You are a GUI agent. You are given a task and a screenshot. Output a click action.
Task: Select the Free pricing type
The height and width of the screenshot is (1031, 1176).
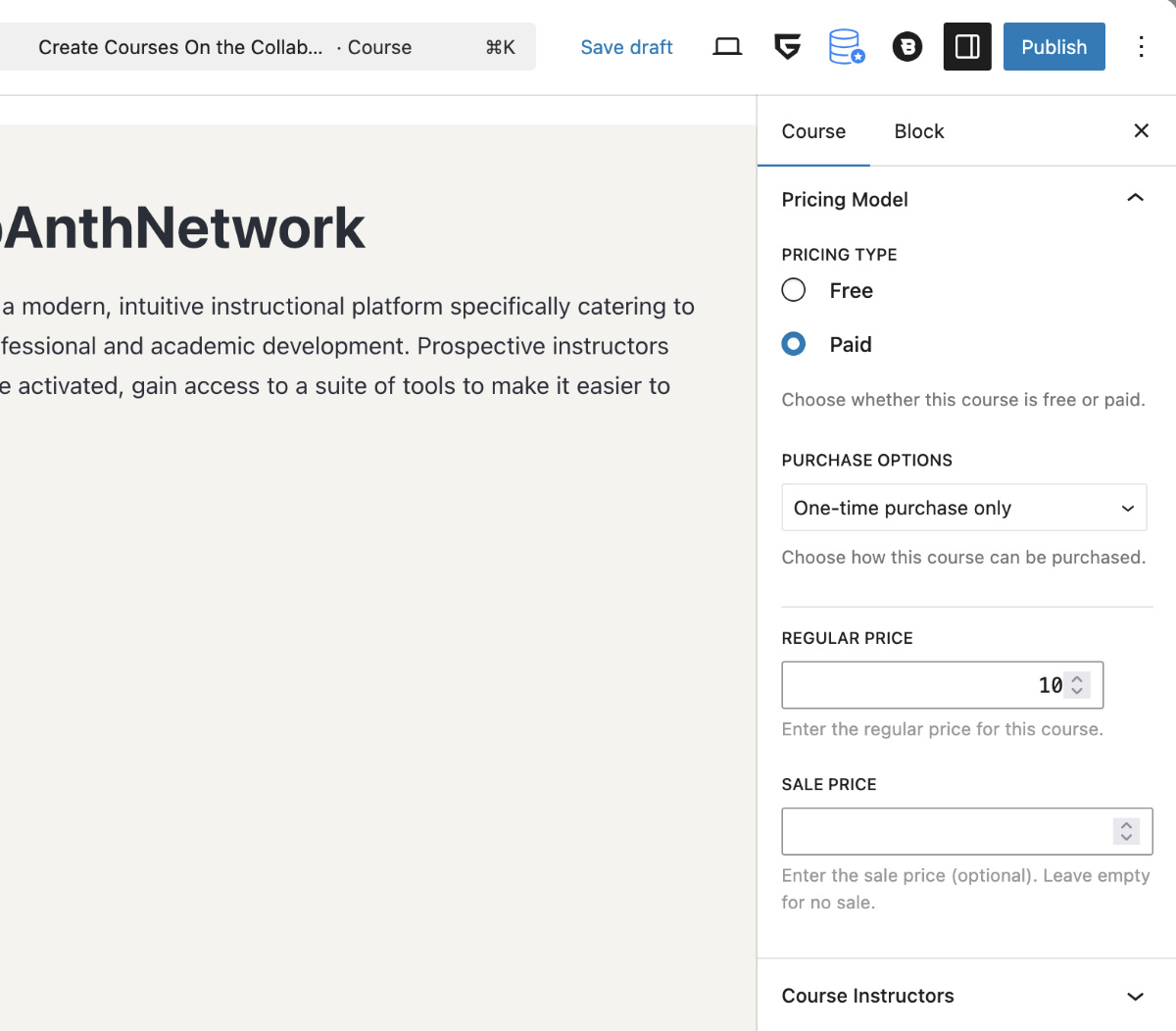coord(794,290)
